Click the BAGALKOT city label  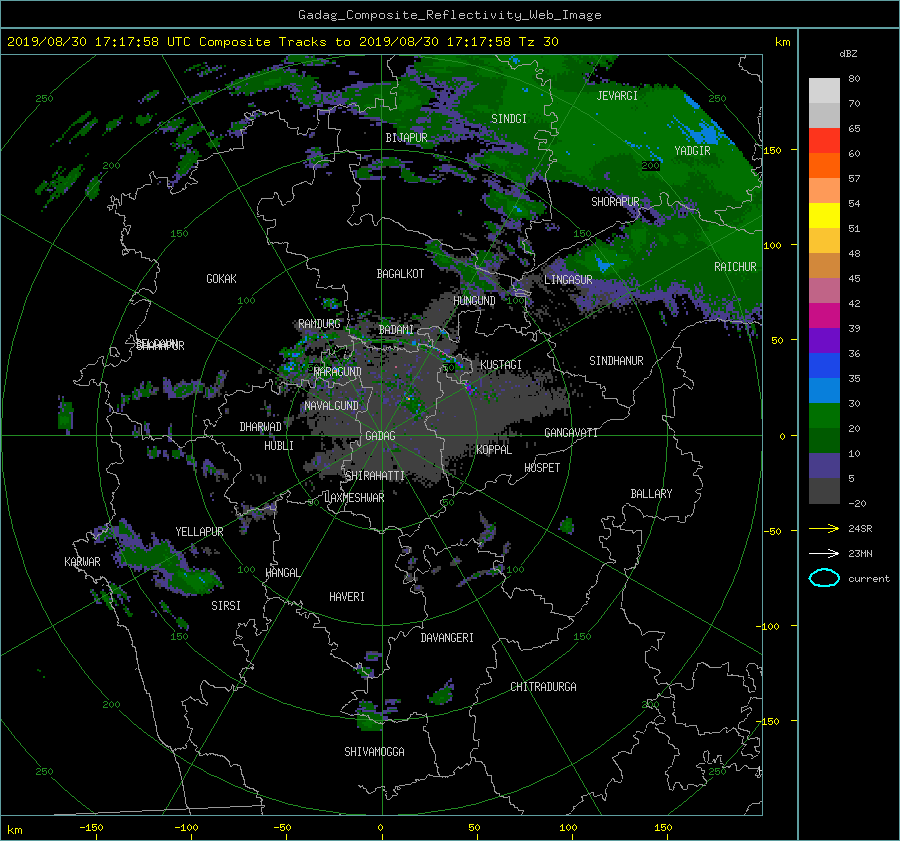tap(400, 274)
